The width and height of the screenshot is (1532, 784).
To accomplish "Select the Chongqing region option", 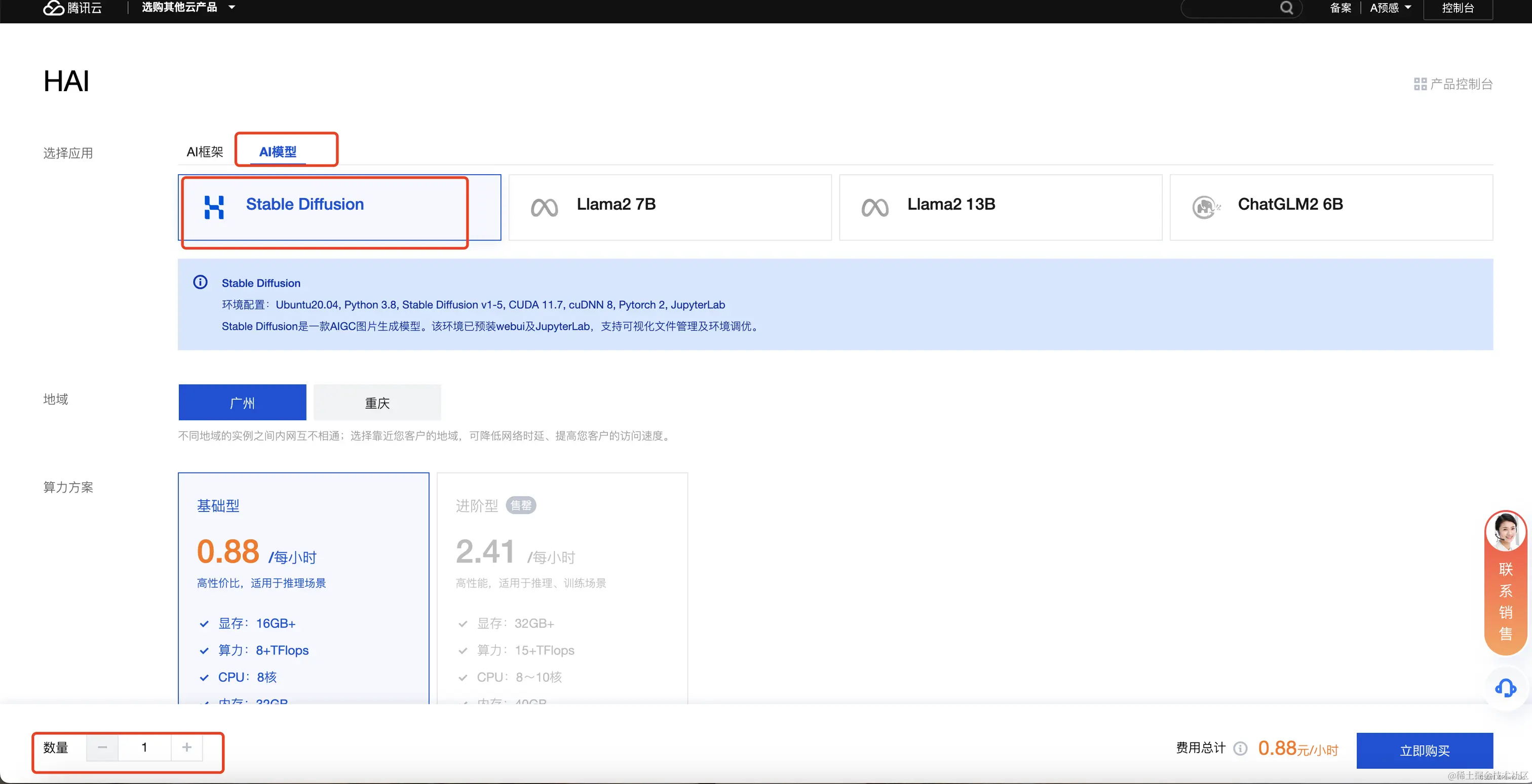I will 377,403.
